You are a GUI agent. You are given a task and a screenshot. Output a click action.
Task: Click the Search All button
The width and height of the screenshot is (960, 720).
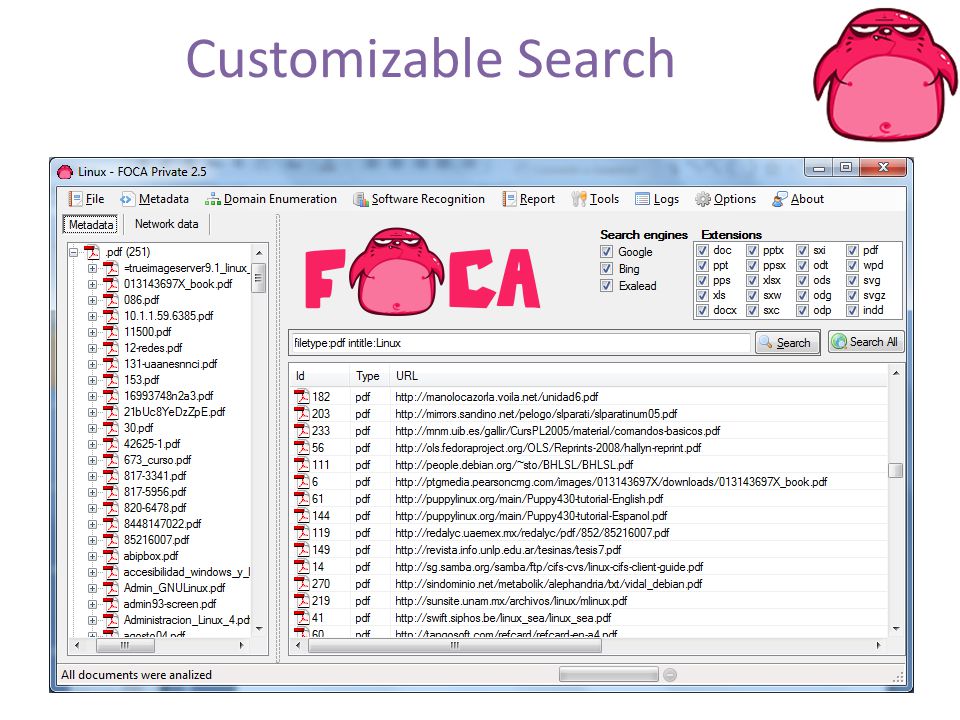(x=866, y=342)
